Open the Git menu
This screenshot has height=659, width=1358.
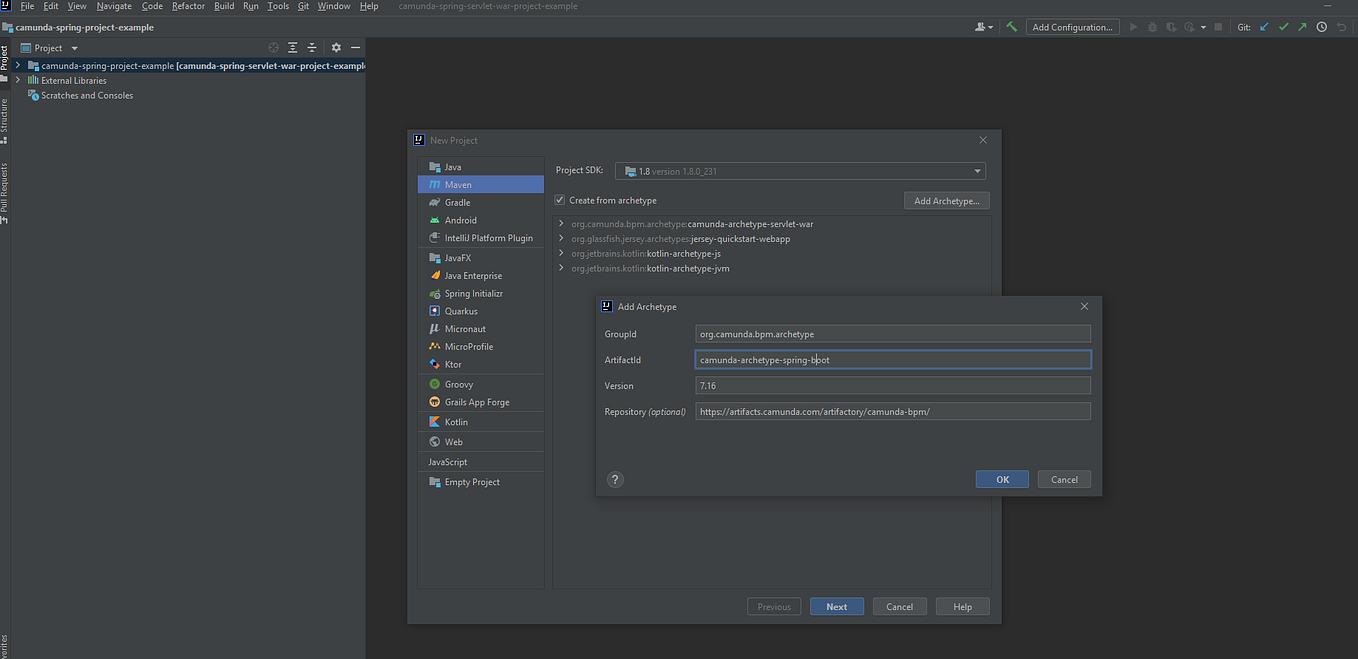[302, 5]
